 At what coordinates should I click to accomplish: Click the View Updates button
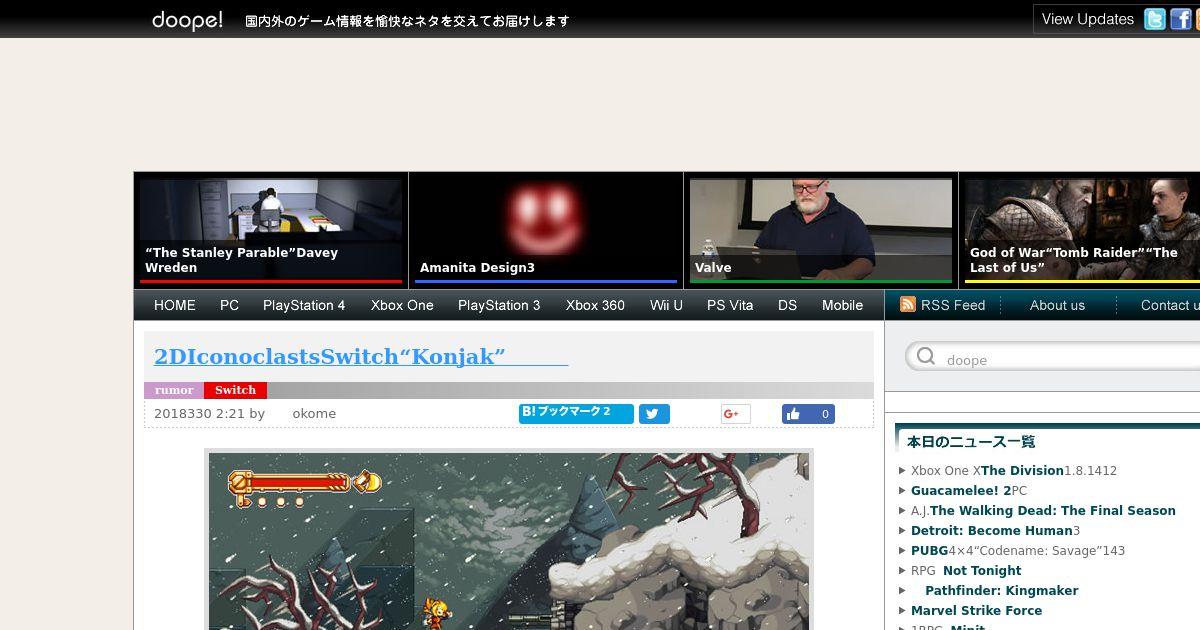point(1087,19)
